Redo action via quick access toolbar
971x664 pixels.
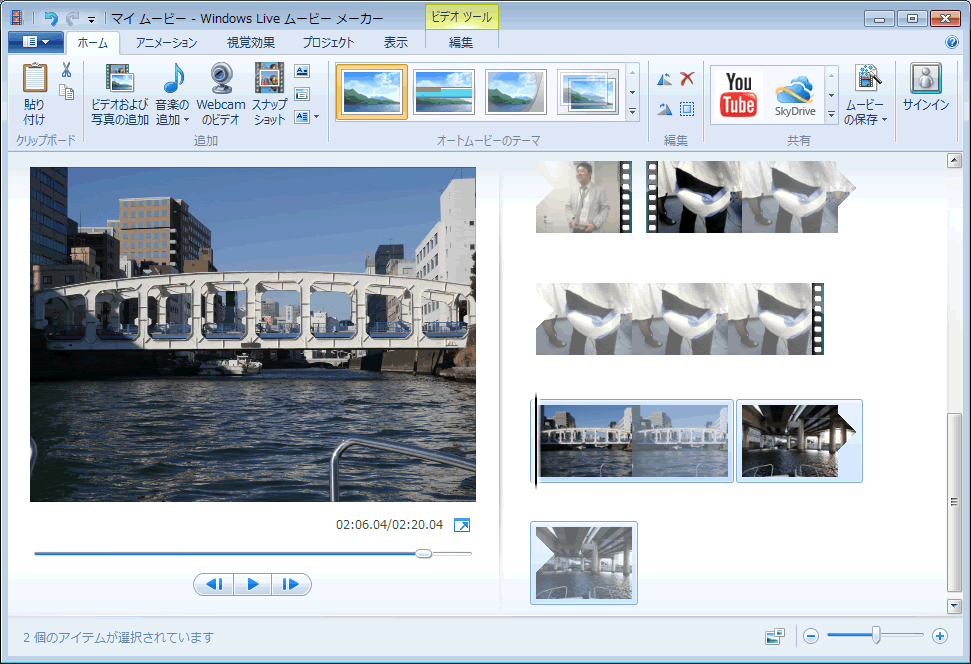[x=72, y=19]
